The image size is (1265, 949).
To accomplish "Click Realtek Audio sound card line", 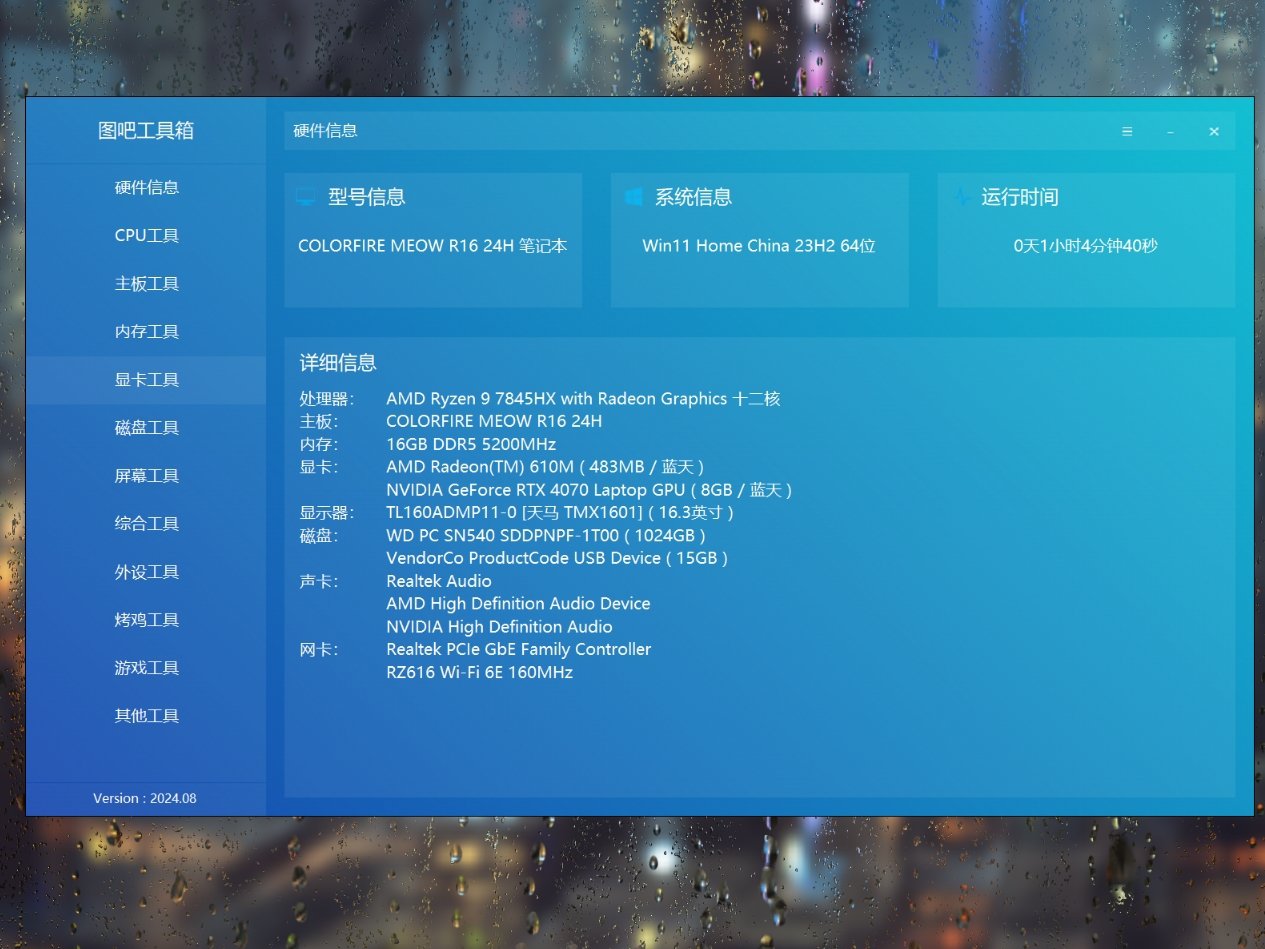I will [x=439, y=581].
